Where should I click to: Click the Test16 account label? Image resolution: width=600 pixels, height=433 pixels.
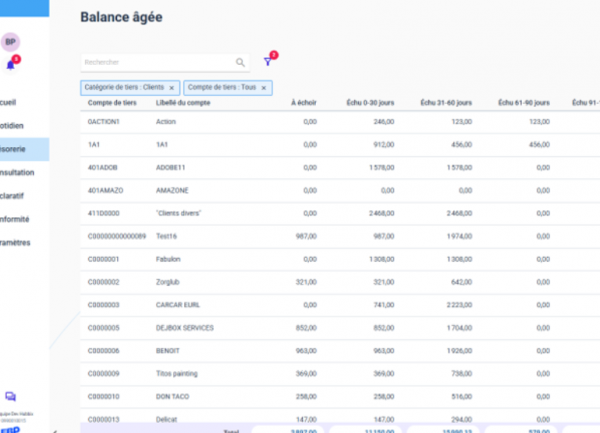[x=166, y=236]
